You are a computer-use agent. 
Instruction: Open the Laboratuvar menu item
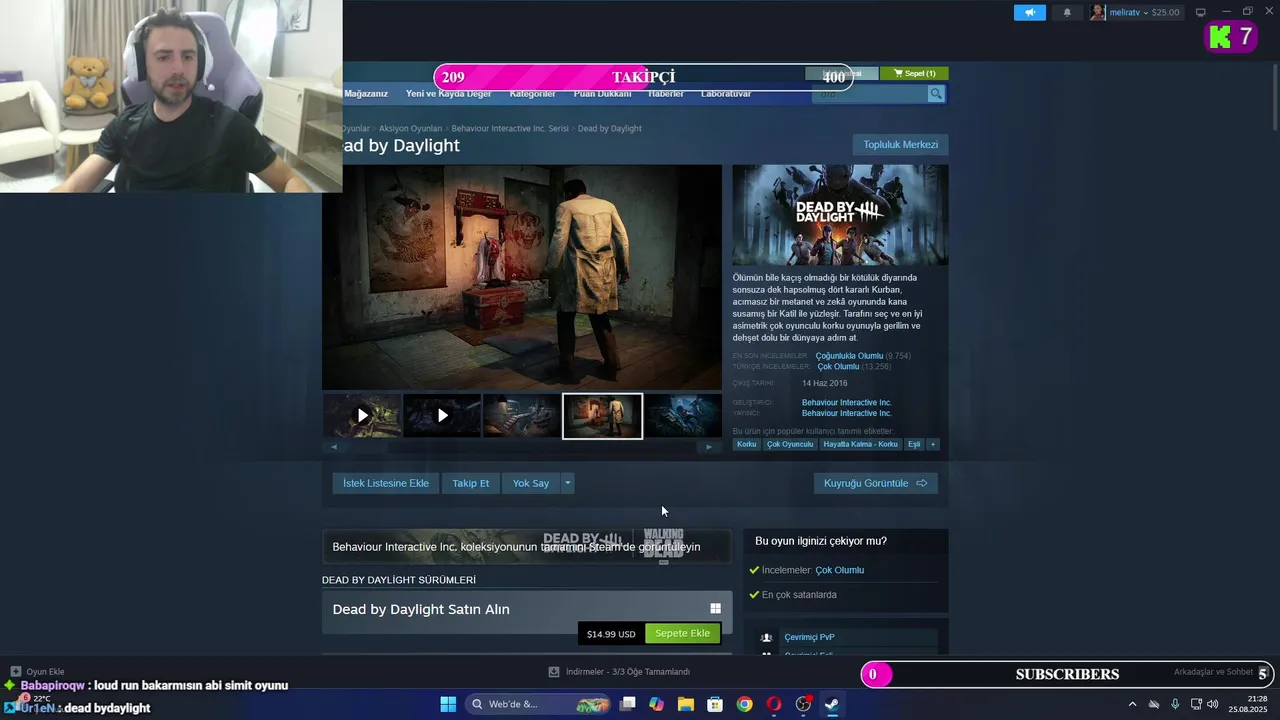coord(726,94)
